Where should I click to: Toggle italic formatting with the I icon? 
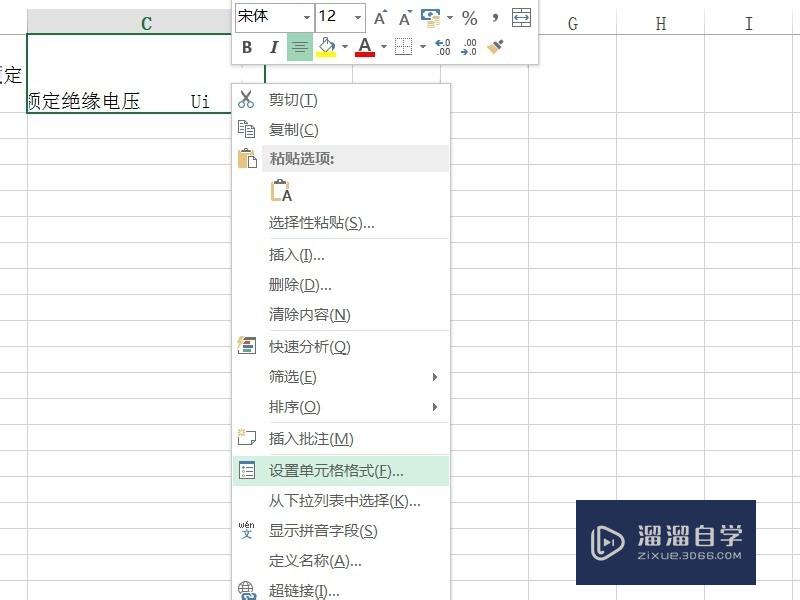pos(274,46)
